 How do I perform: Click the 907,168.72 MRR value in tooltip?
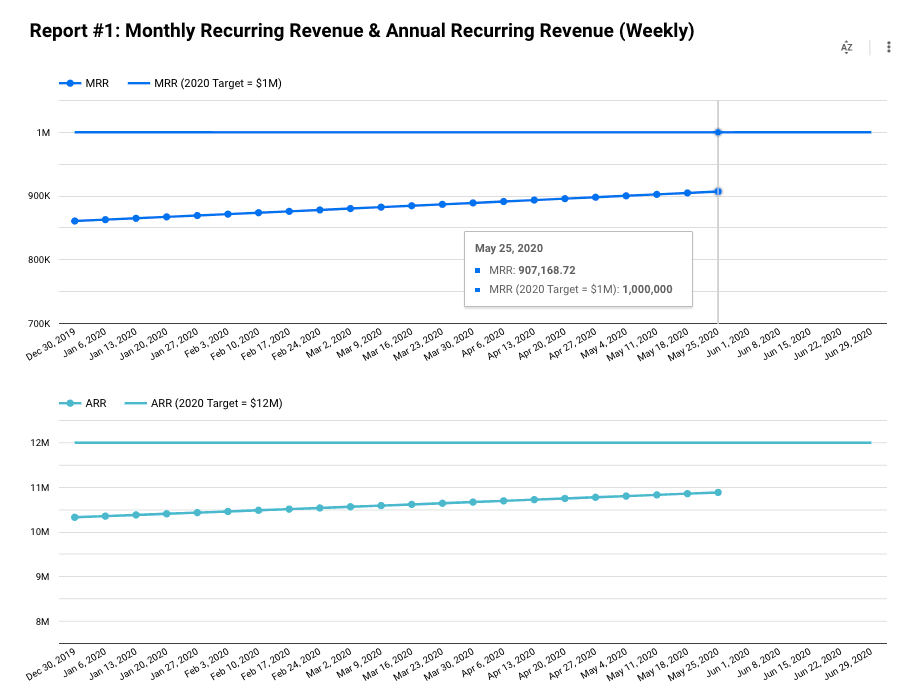tap(546, 270)
